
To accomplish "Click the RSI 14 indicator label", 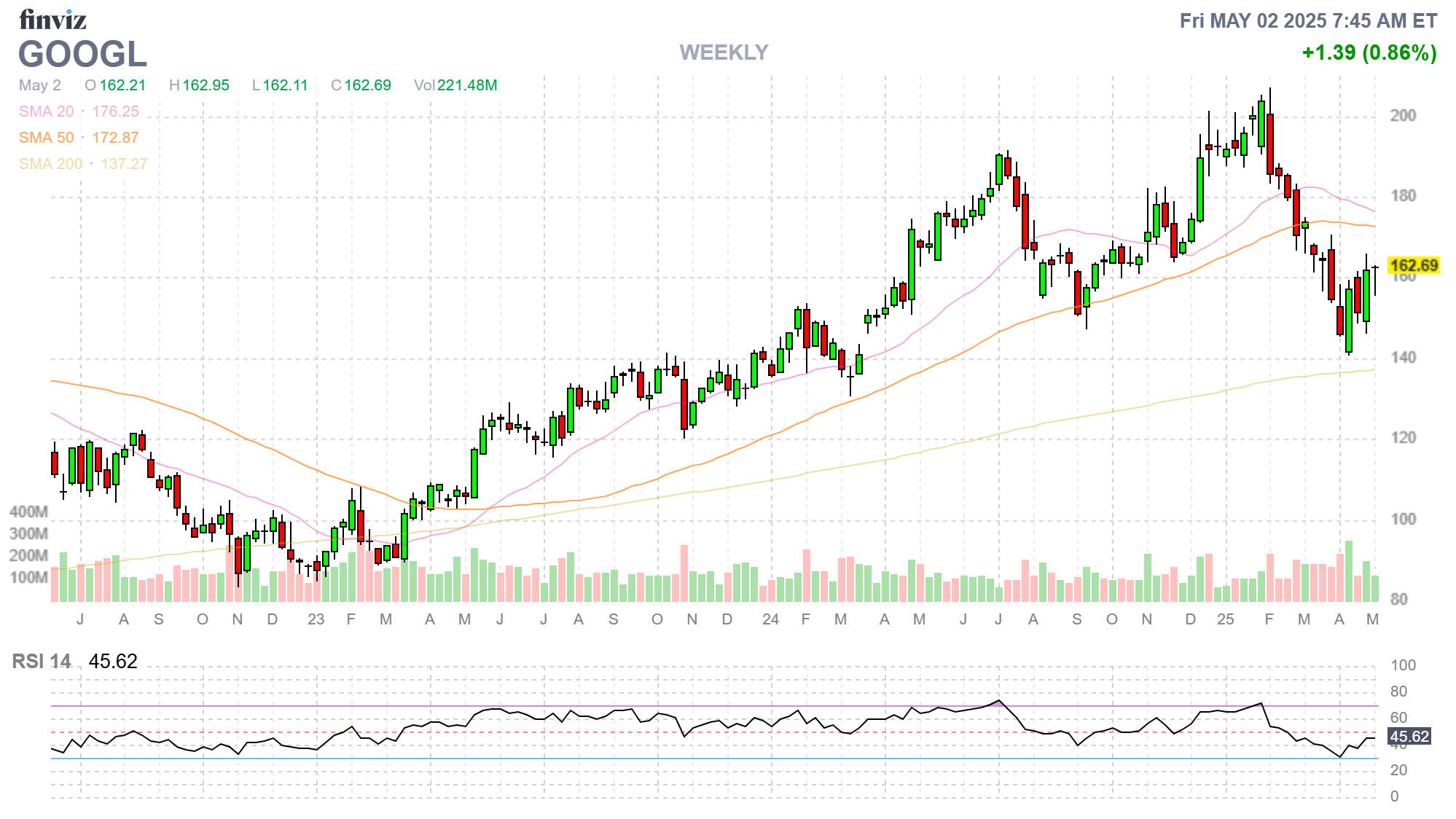I will 42,662.
